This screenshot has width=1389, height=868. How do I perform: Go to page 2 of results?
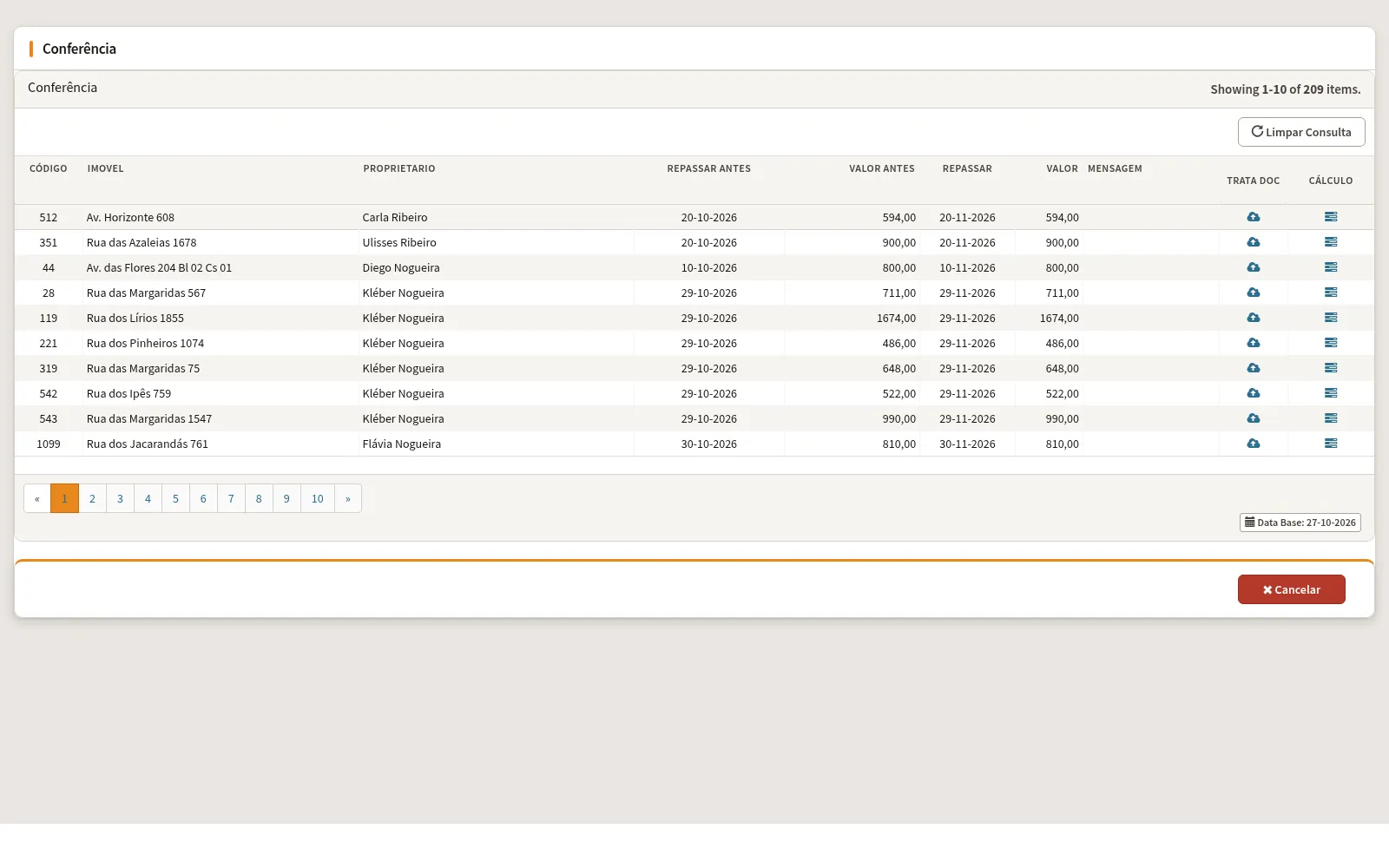(x=92, y=498)
